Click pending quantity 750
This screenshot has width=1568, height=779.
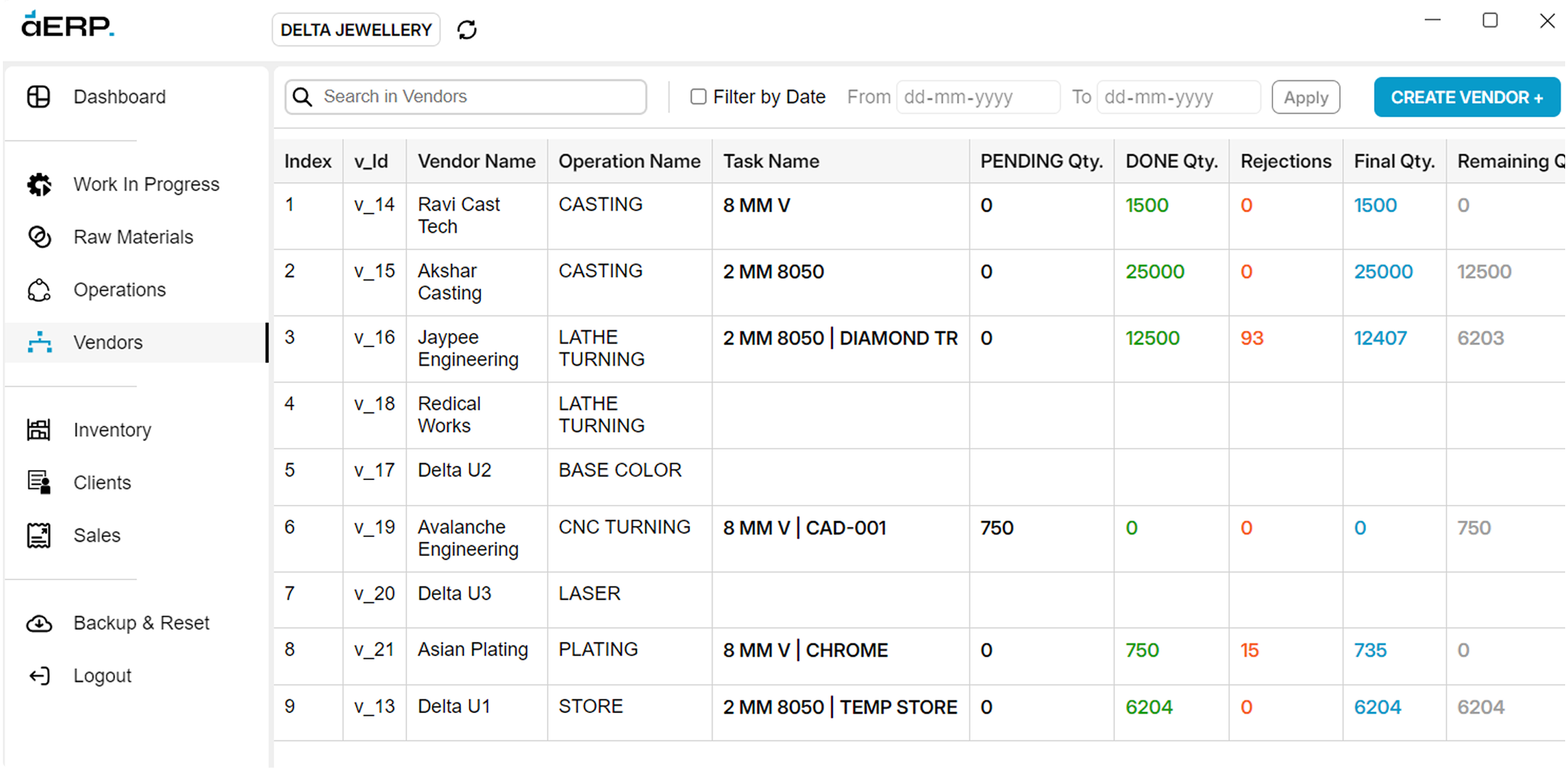pyautogui.click(x=997, y=528)
